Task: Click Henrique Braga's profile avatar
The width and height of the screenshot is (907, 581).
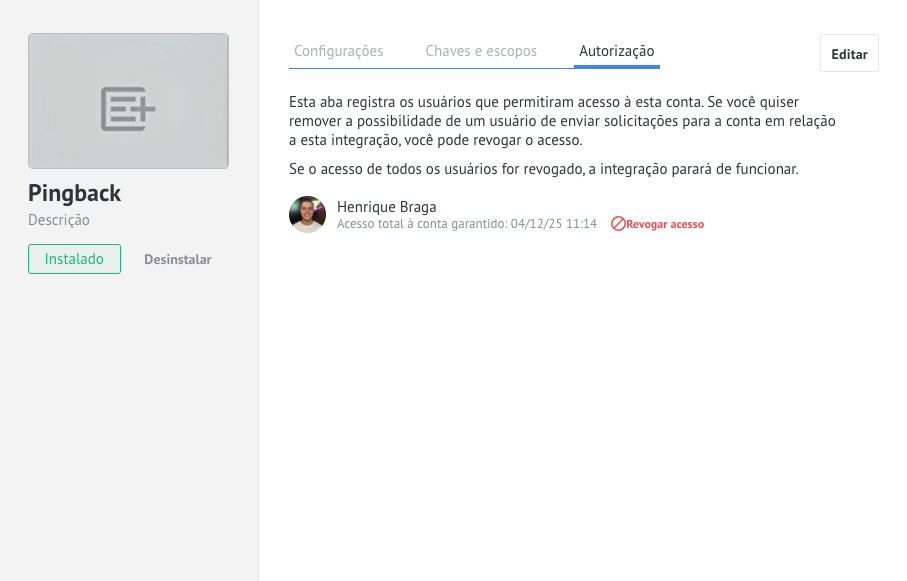Action: click(307, 214)
